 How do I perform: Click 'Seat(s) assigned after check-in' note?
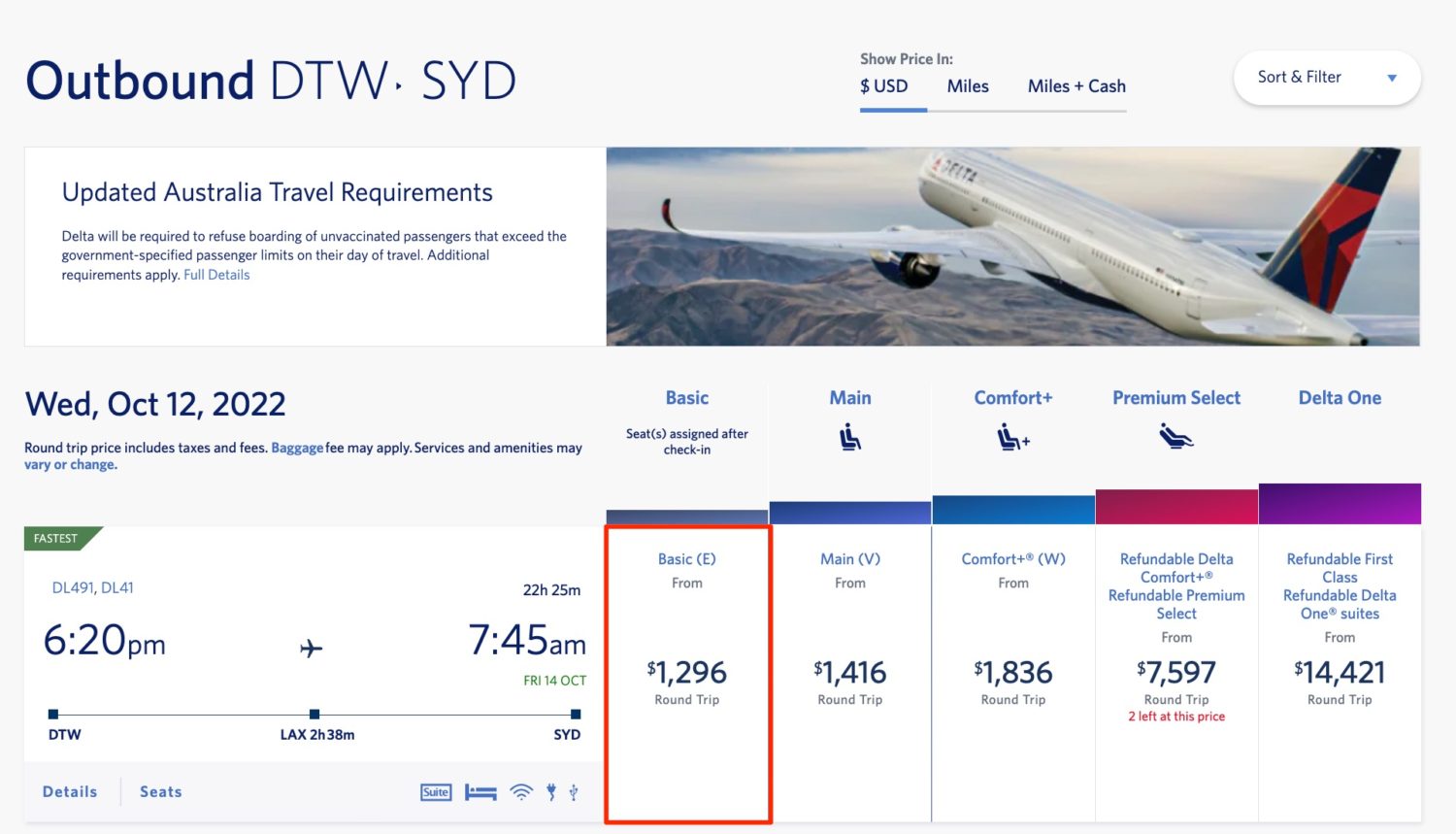(x=687, y=442)
